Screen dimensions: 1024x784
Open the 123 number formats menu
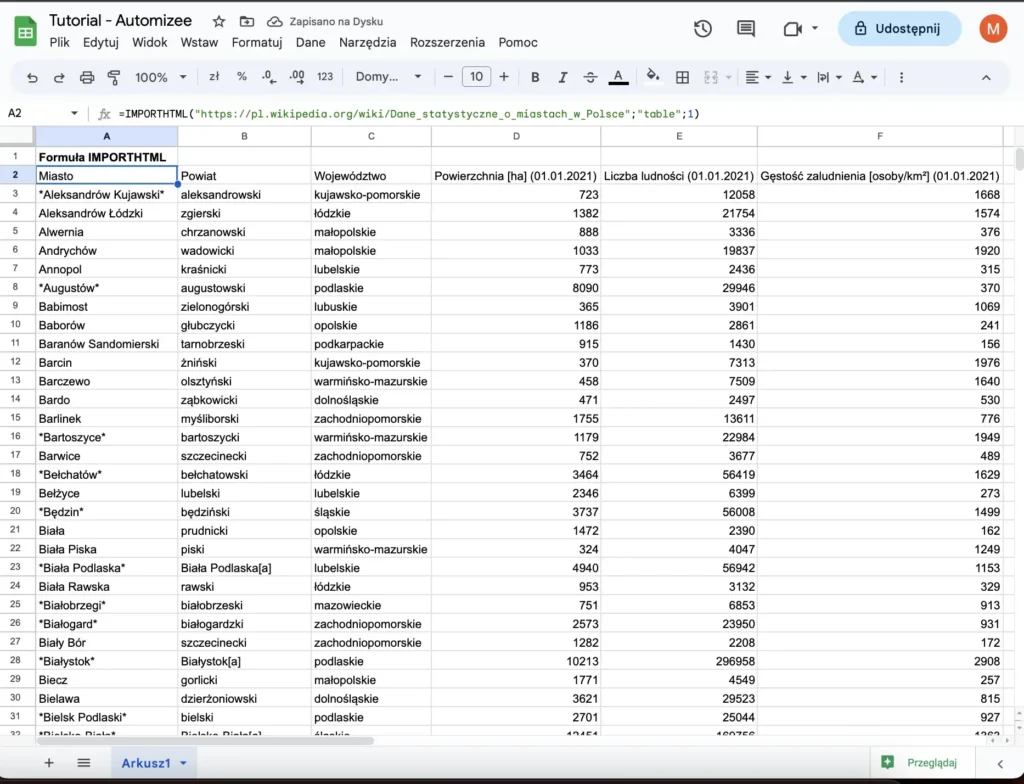[x=325, y=77]
